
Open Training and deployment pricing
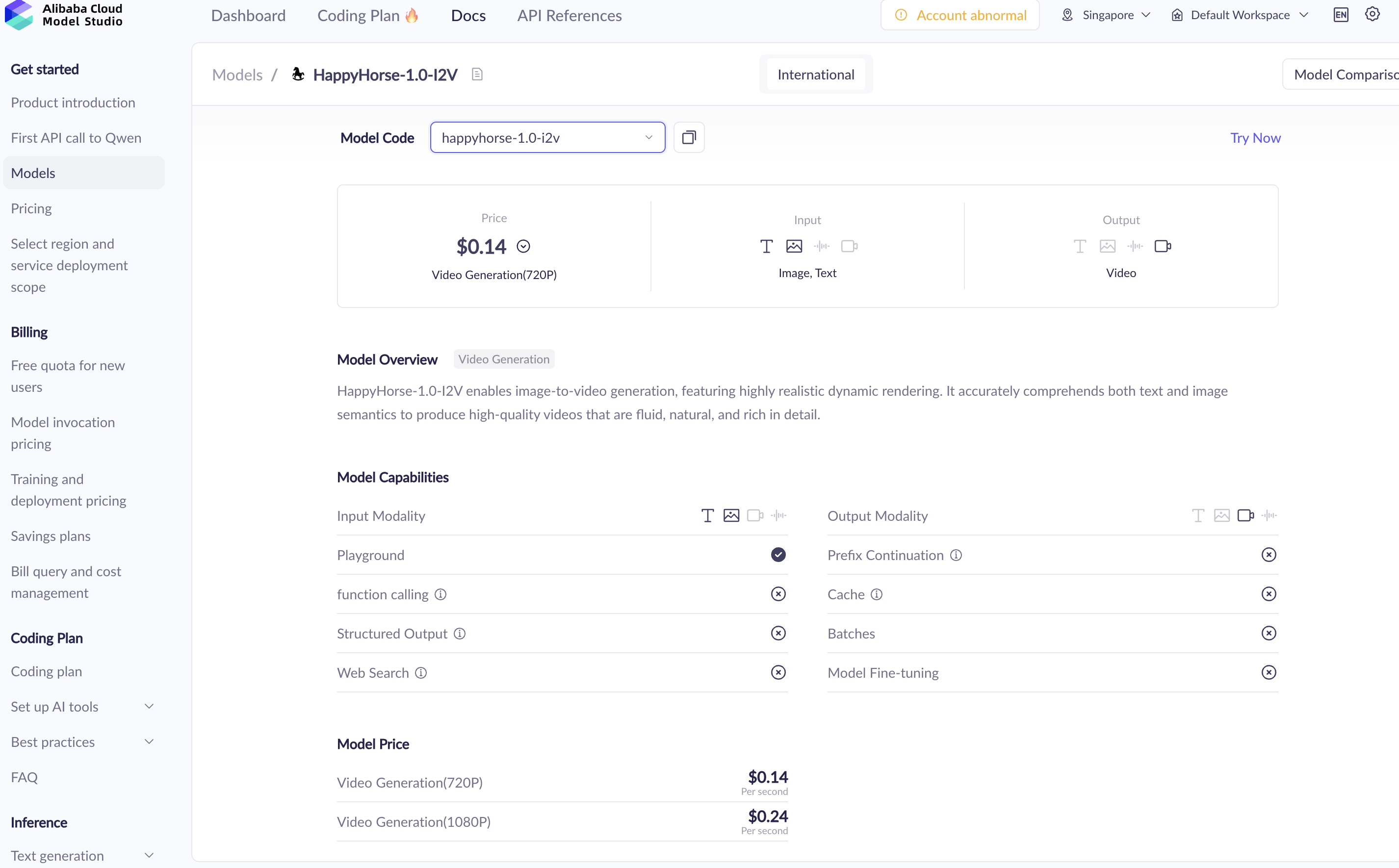click(68, 490)
